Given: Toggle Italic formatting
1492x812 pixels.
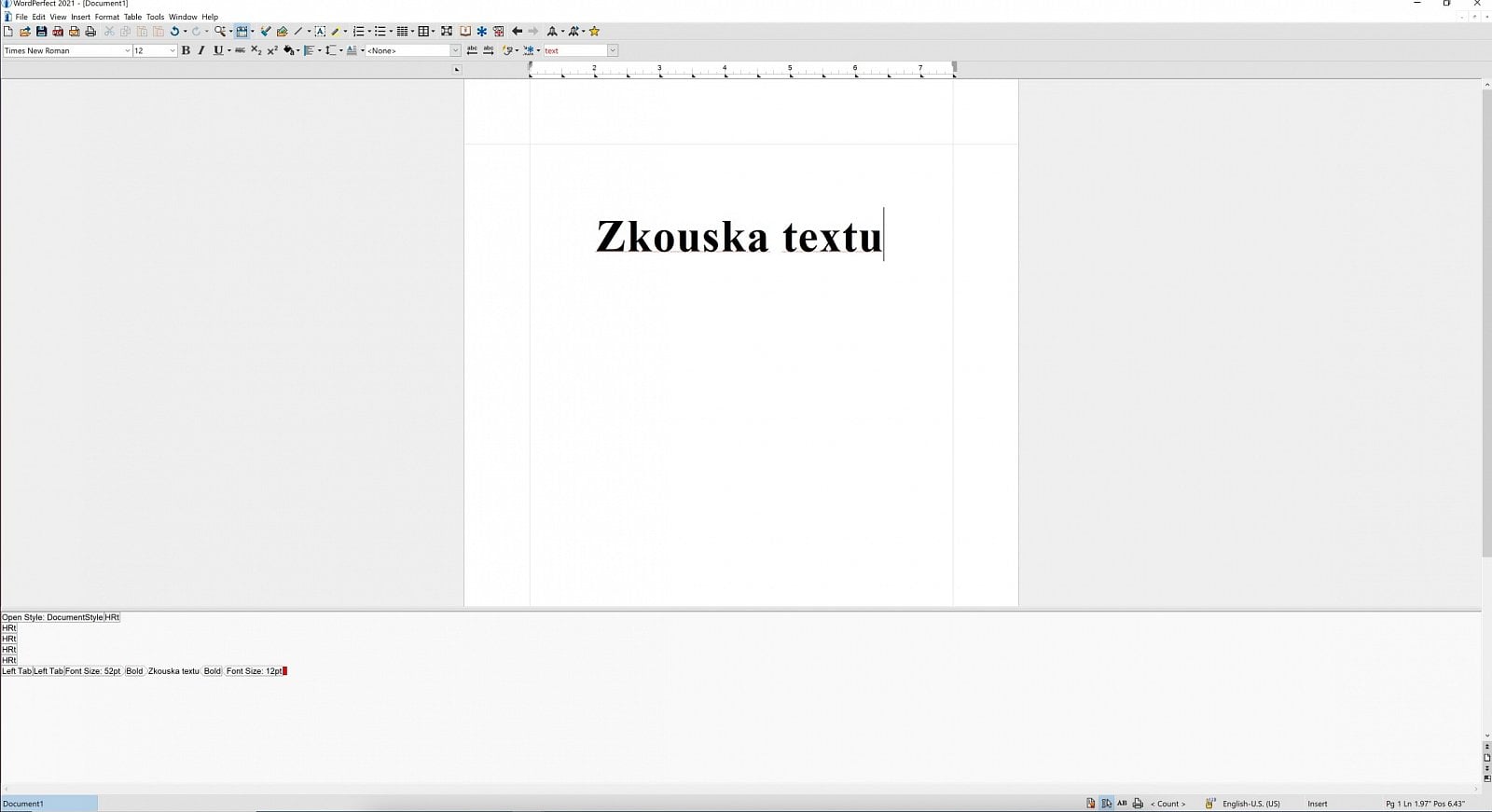Looking at the screenshot, I should [200, 50].
